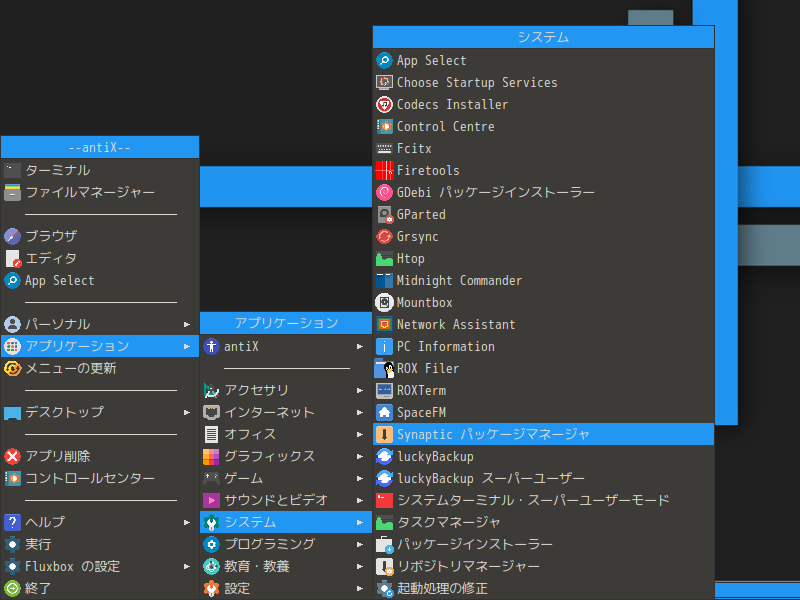The height and width of the screenshot is (600, 800).
Task: Click the Fcitx keyboard icon
Action: 384,148
